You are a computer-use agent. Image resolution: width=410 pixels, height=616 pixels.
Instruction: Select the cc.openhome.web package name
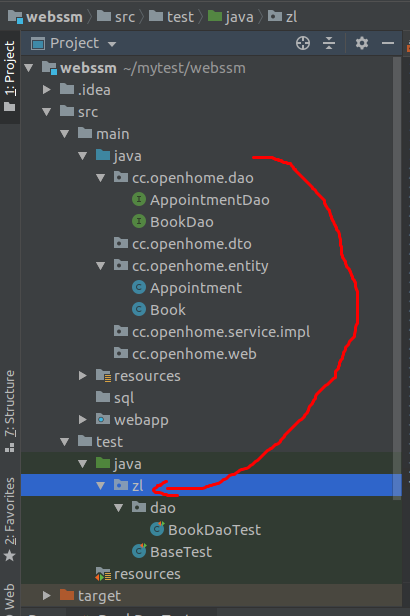pos(194,354)
